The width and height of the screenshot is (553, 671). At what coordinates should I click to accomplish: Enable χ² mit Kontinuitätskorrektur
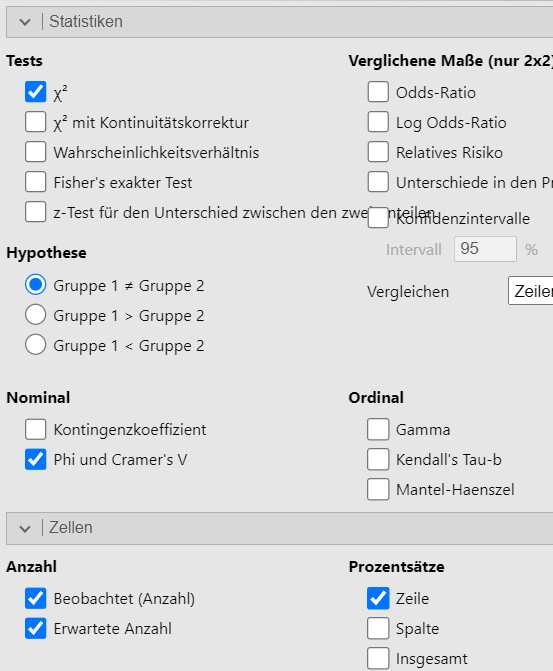click(36, 122)
